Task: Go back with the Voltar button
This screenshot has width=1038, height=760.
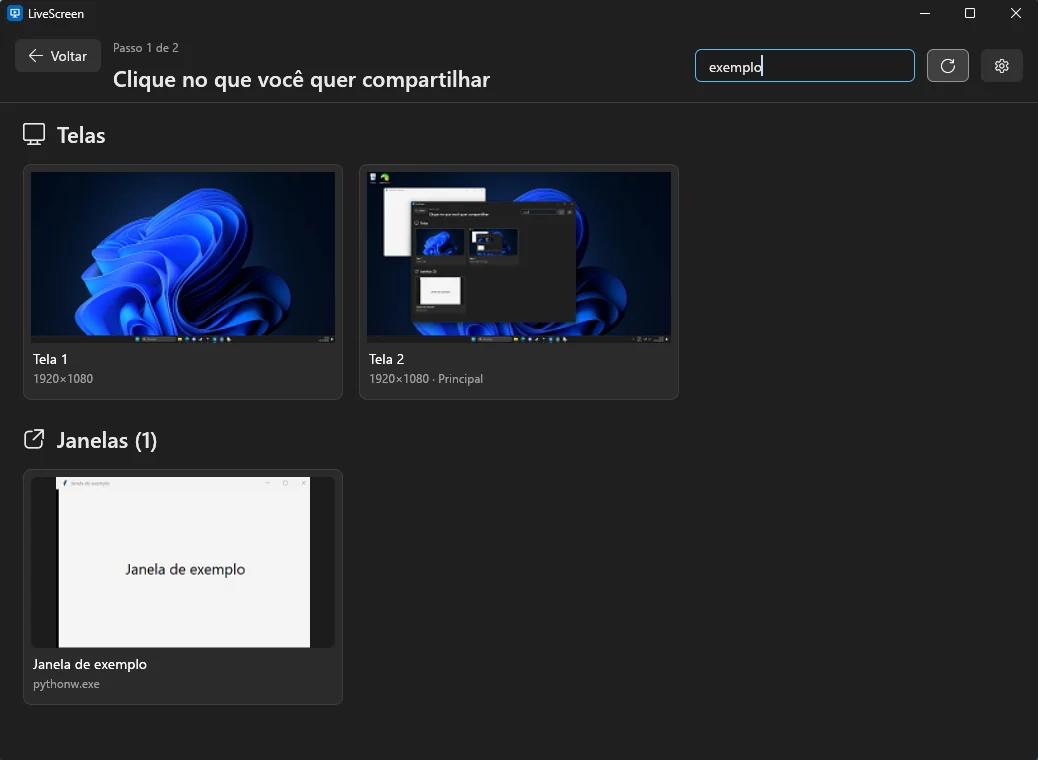Action: (x=58, y=56)
